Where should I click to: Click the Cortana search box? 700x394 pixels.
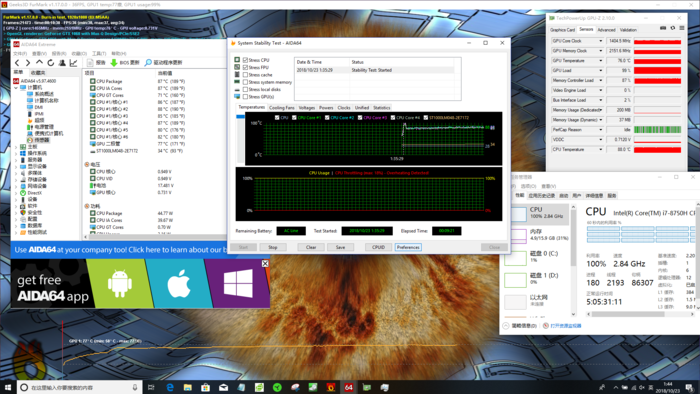(79, 387)
